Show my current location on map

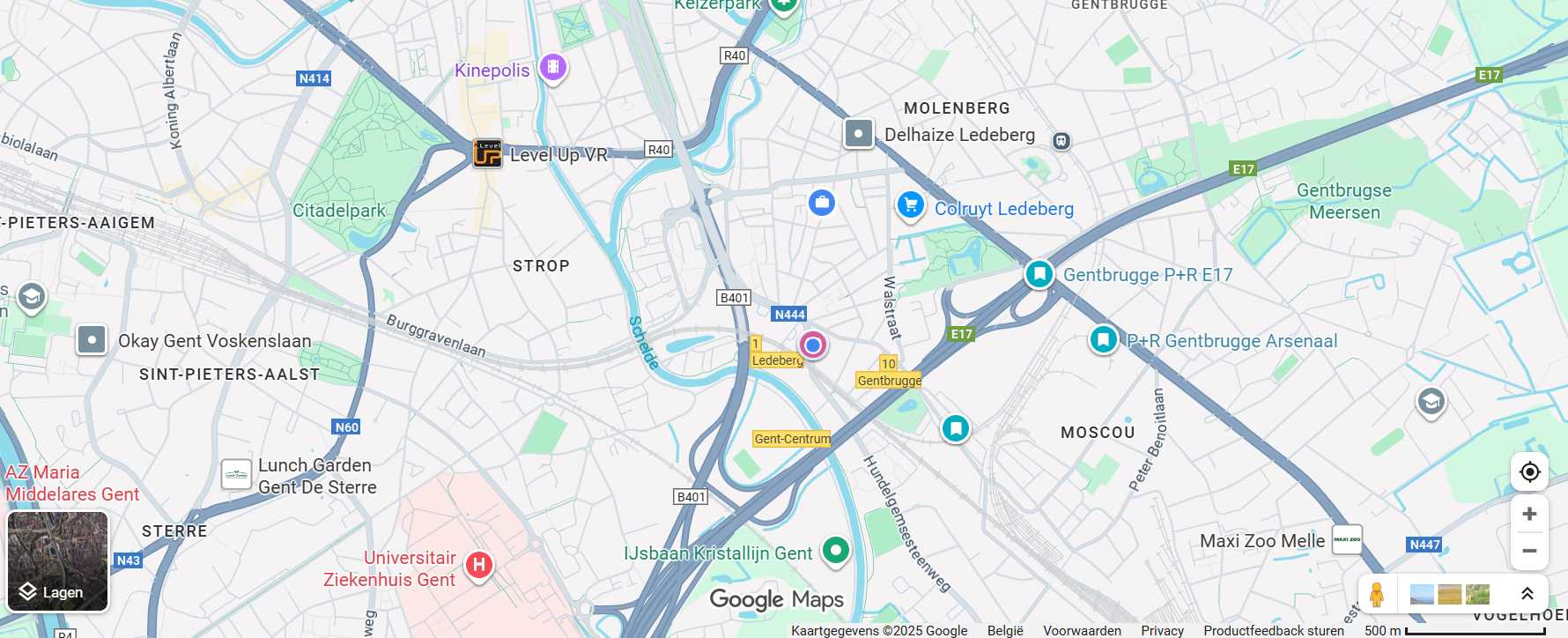coord(1529,472)
